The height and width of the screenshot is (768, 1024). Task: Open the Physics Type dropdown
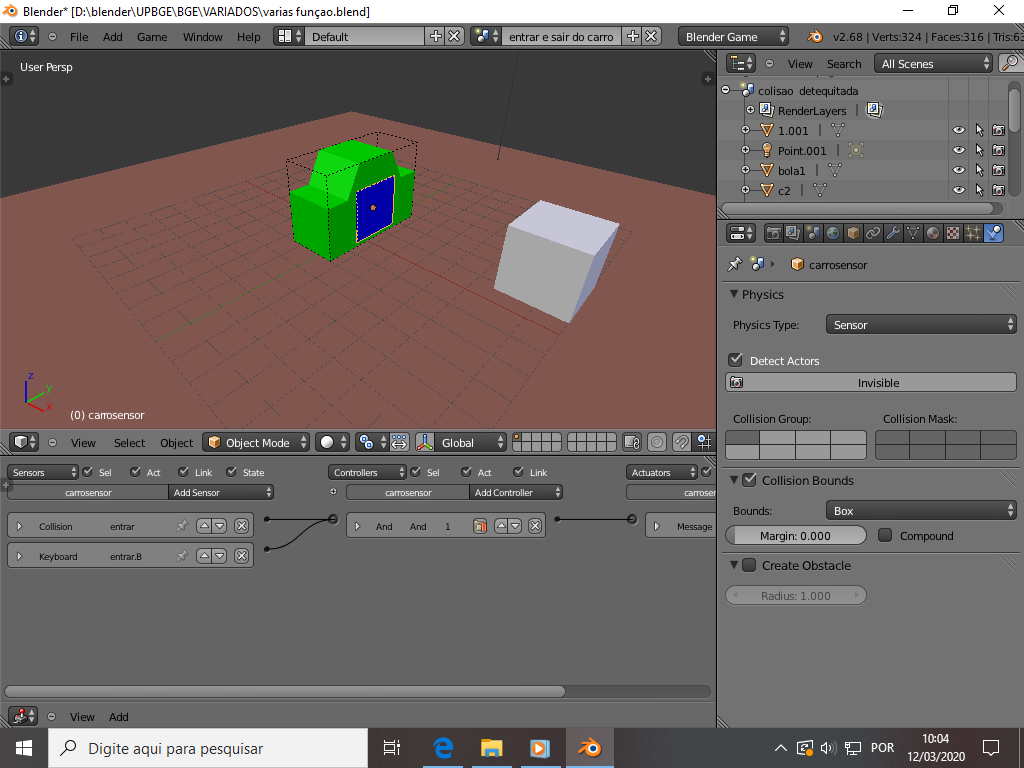pos(920,324)
